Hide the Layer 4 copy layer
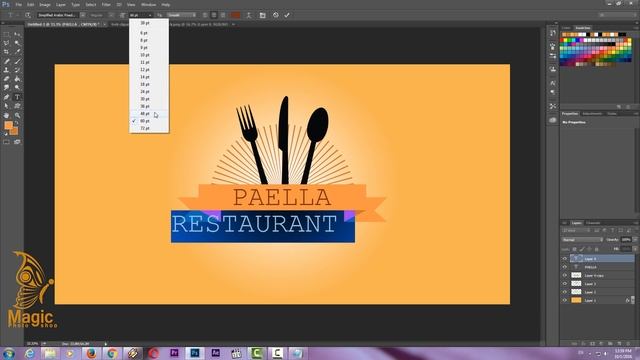Screen dimensions: 640x360 [x=565, y=276]
